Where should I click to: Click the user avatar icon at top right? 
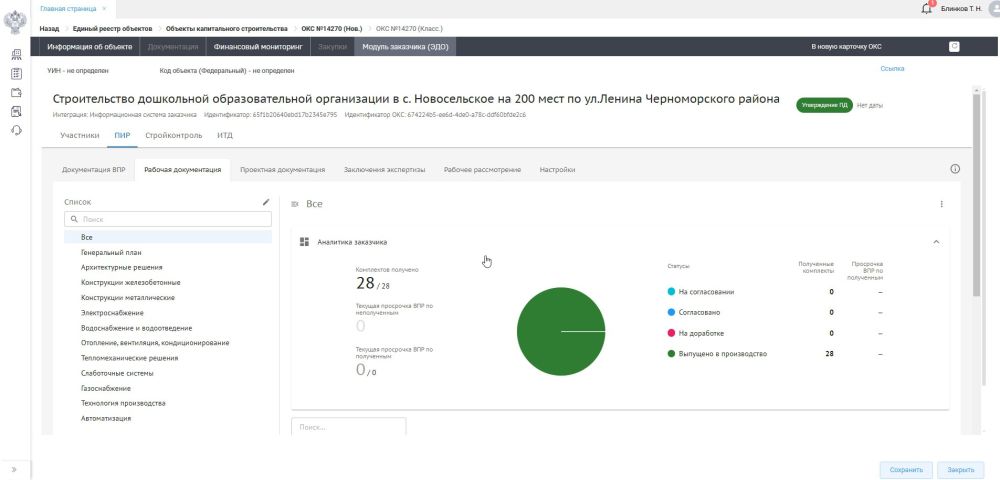point(993,8)
